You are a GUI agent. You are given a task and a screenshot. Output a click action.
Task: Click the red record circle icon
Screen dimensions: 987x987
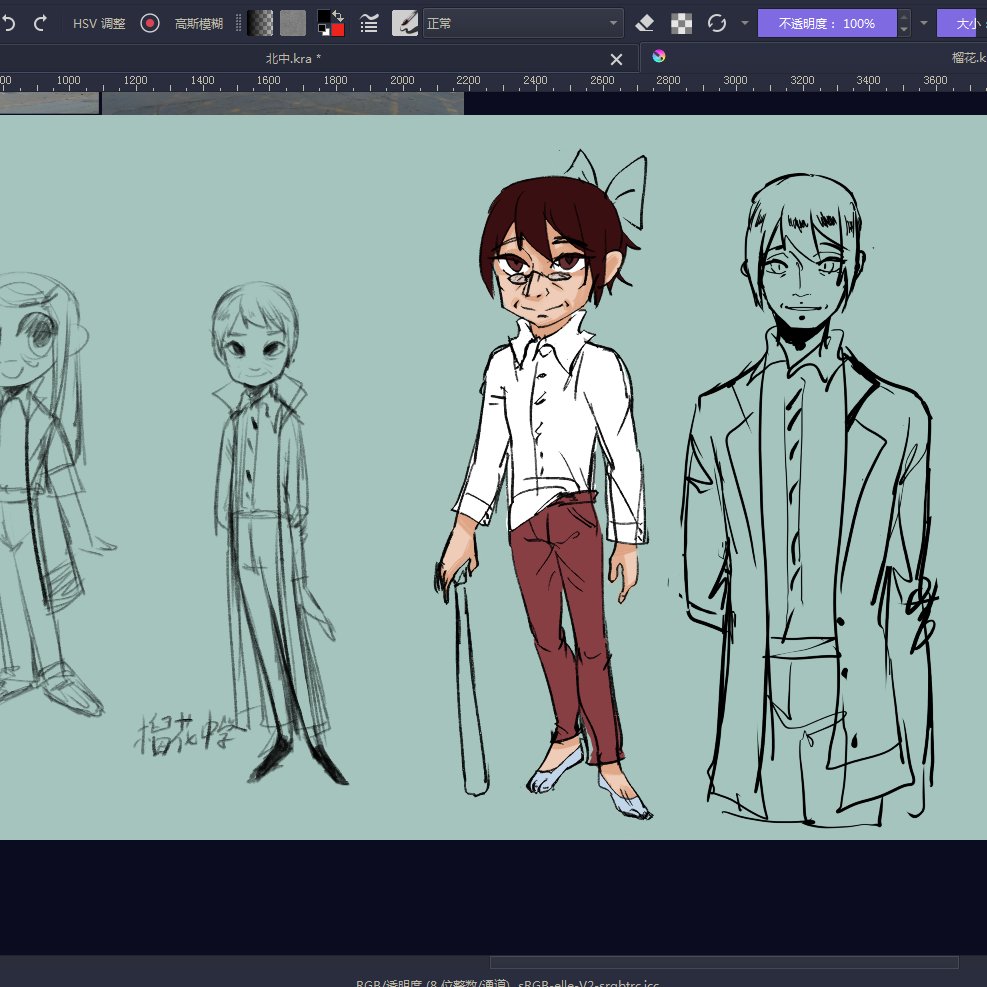pos(150,23)
